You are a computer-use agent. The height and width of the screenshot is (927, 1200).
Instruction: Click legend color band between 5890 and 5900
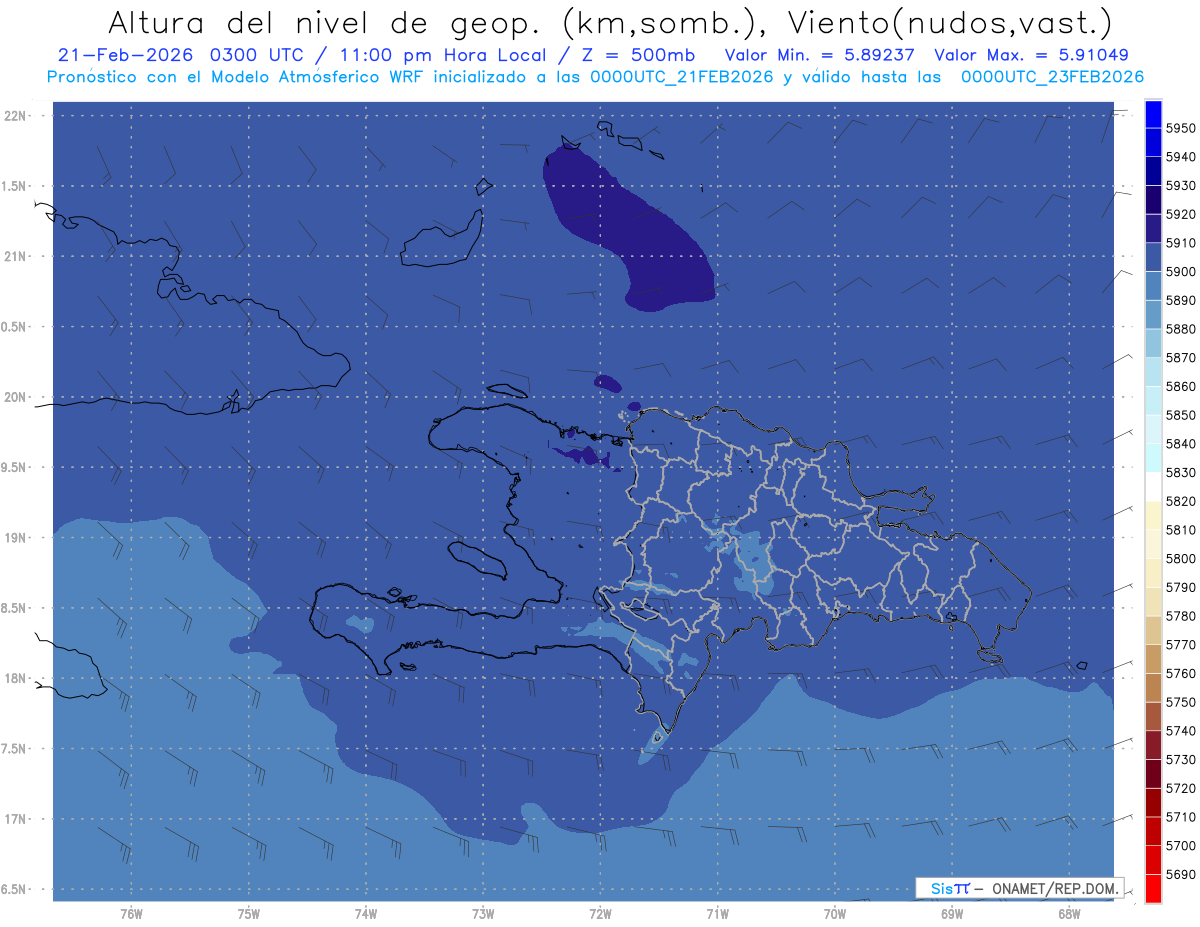1153,286
